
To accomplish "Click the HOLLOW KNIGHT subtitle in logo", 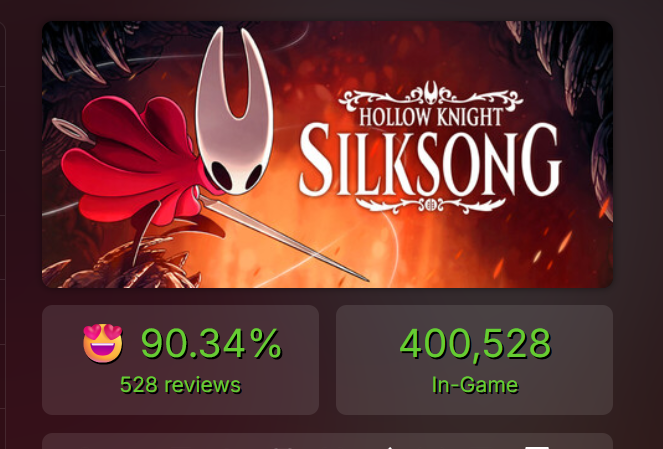I will coord(431,117).
